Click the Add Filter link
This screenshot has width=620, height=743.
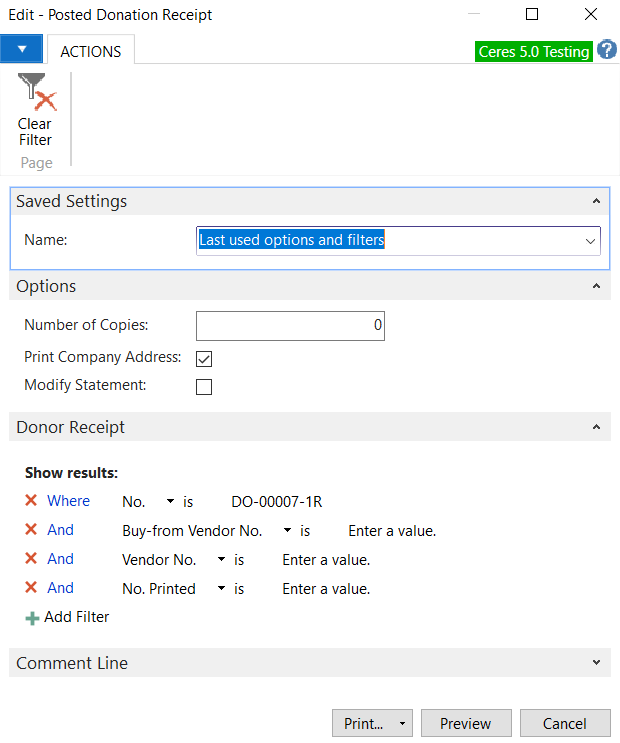click(x=77, y=617)
